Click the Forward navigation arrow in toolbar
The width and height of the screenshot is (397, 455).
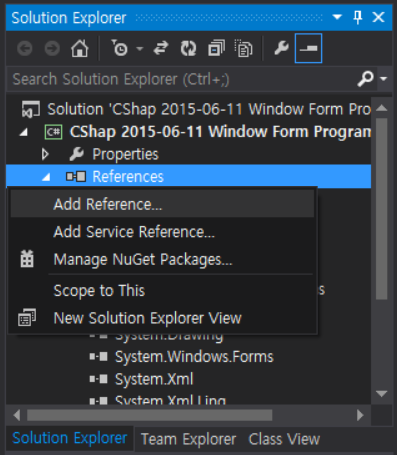[52, 49]
